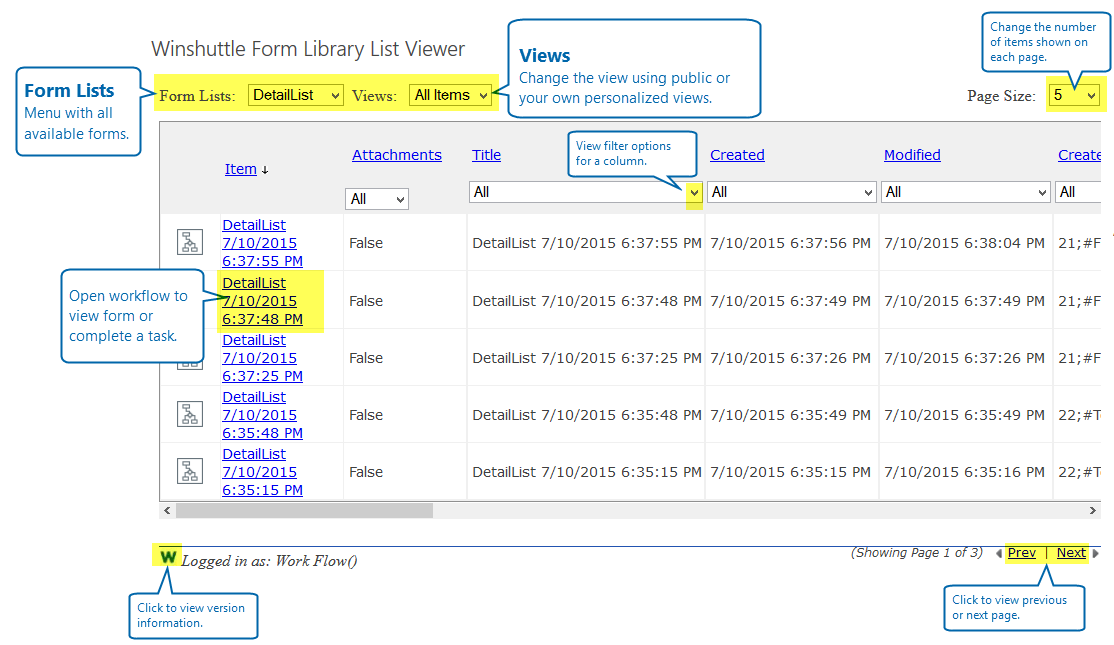
Task: Go to the next page with Next
Action: (x=1071, y=553)
